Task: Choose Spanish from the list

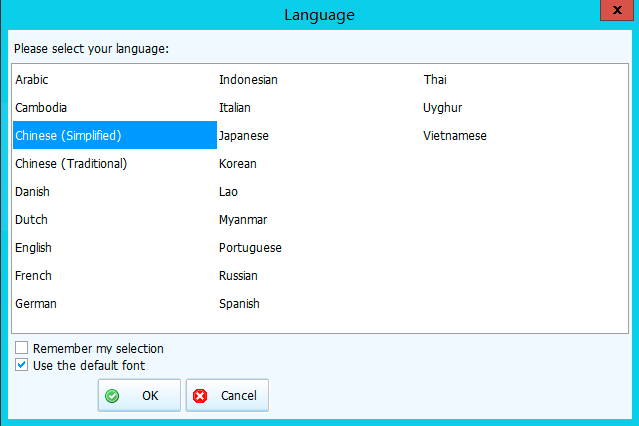Action: coord(240,303)
